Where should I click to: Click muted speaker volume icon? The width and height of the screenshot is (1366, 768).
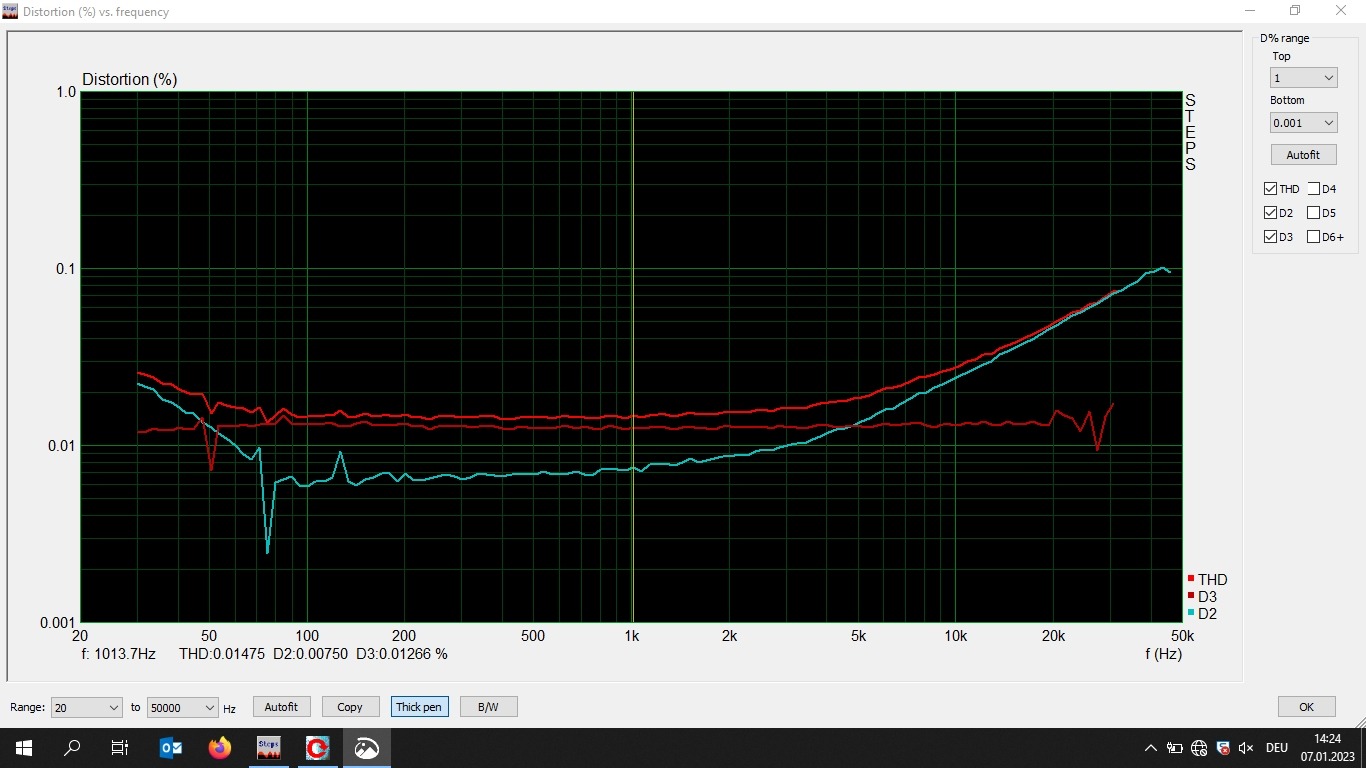click(x=1246, y=747)
